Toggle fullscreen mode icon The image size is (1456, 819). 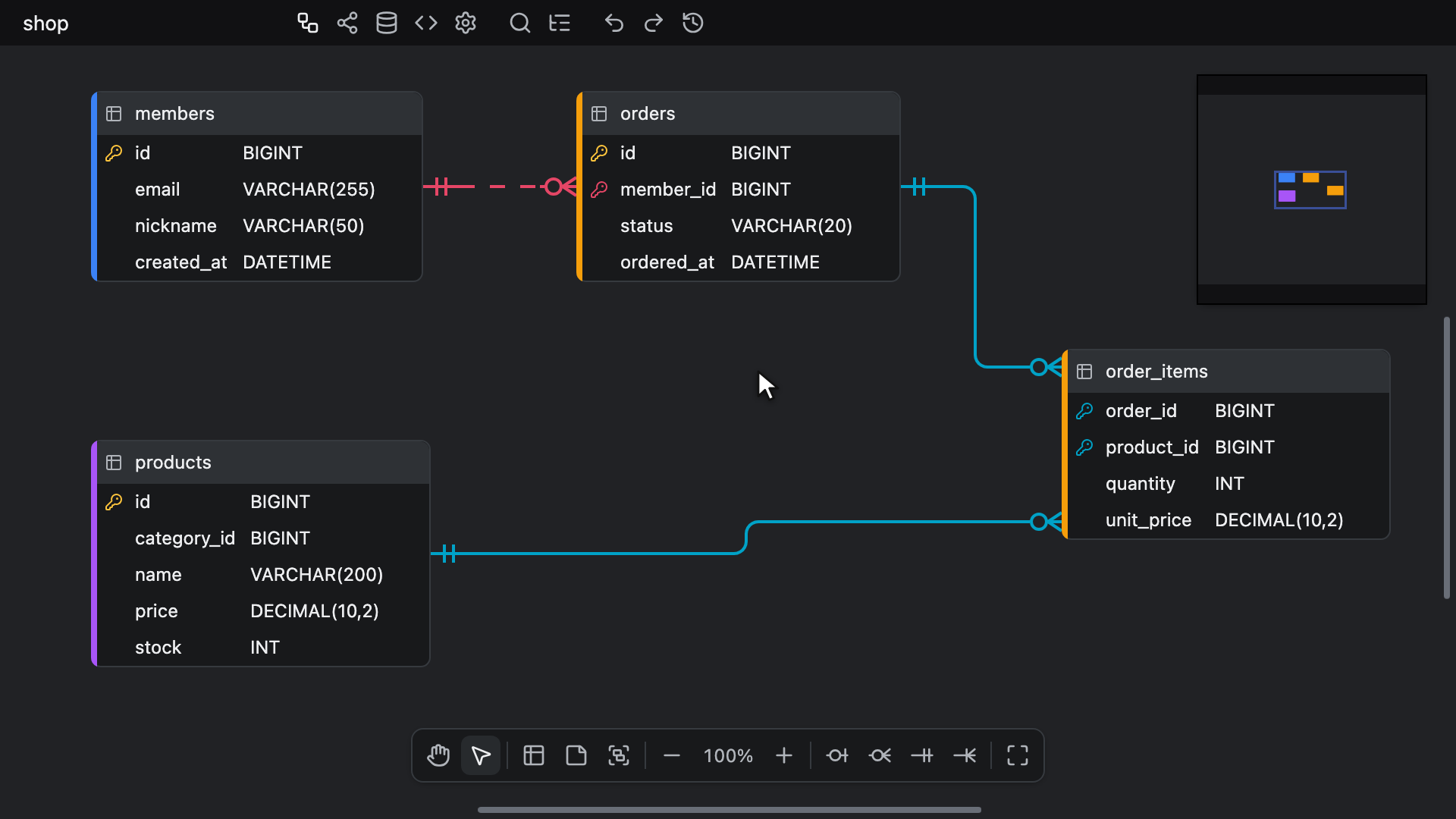(x=1018, y=755)
